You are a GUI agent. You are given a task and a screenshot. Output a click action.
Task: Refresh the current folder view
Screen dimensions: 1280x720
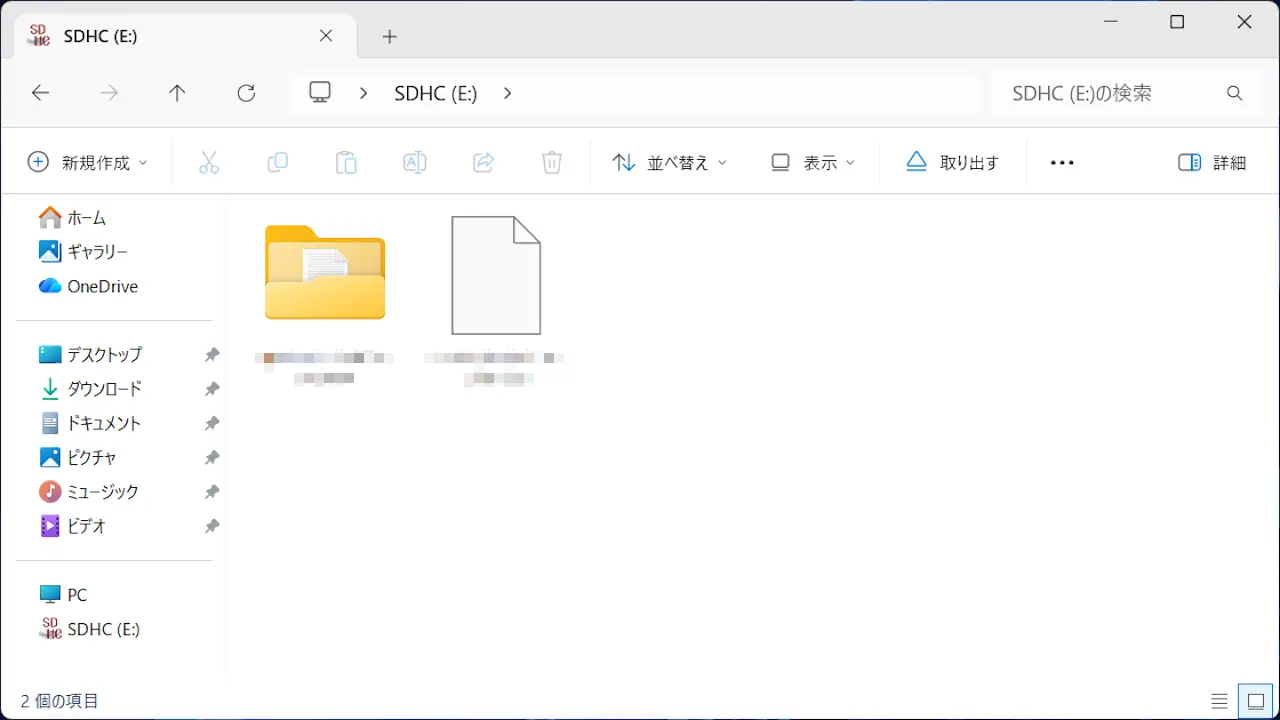coord(246,93)
